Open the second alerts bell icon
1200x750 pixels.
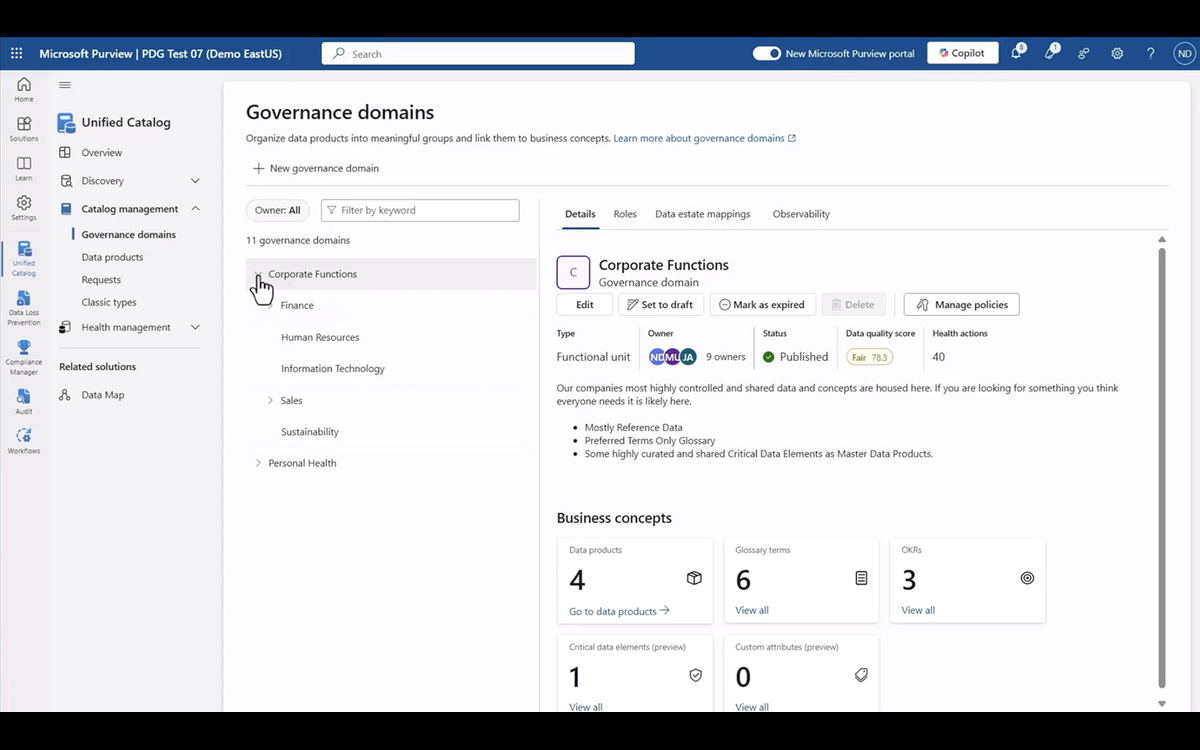(1050, 53)
